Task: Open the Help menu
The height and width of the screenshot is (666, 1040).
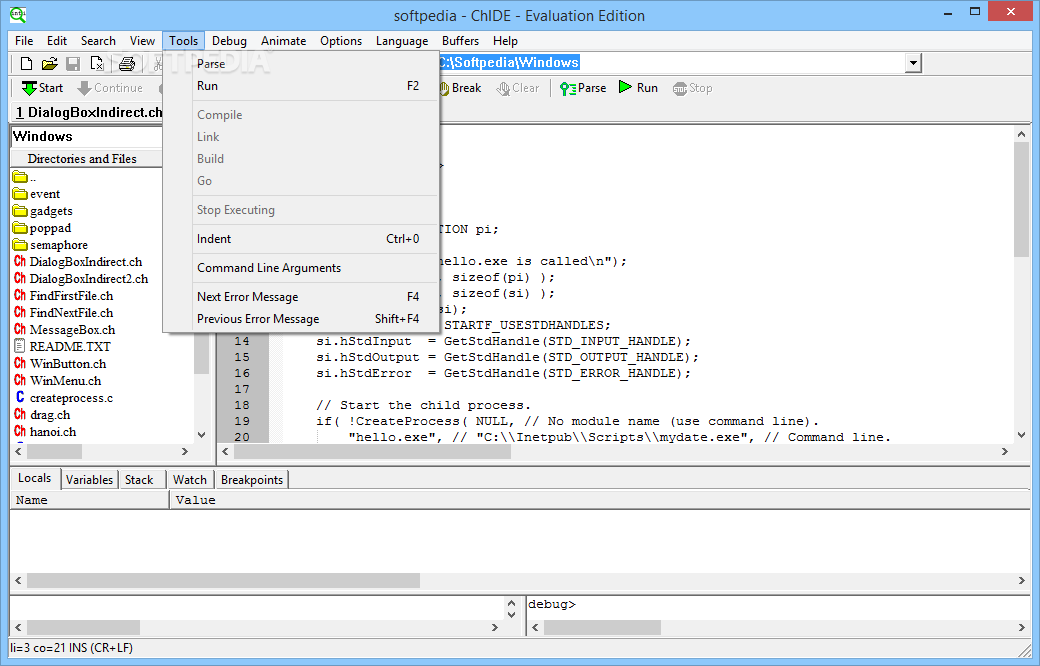Action: pyautogui.click(x=505, y=41)
